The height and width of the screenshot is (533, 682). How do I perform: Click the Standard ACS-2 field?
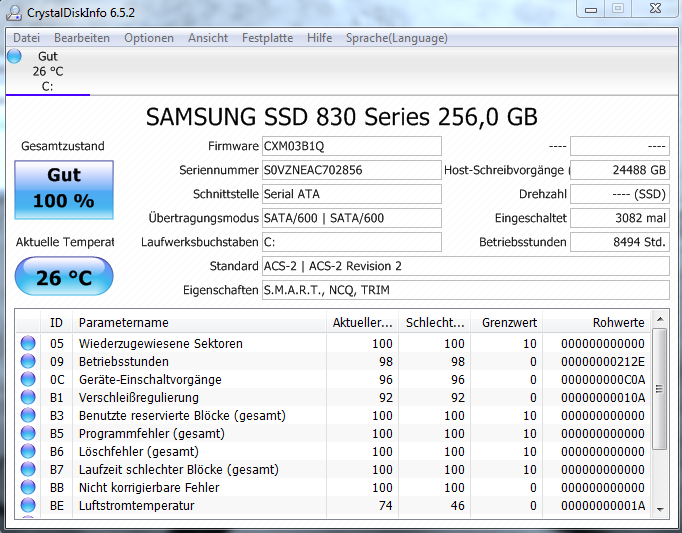pos(465,266)
